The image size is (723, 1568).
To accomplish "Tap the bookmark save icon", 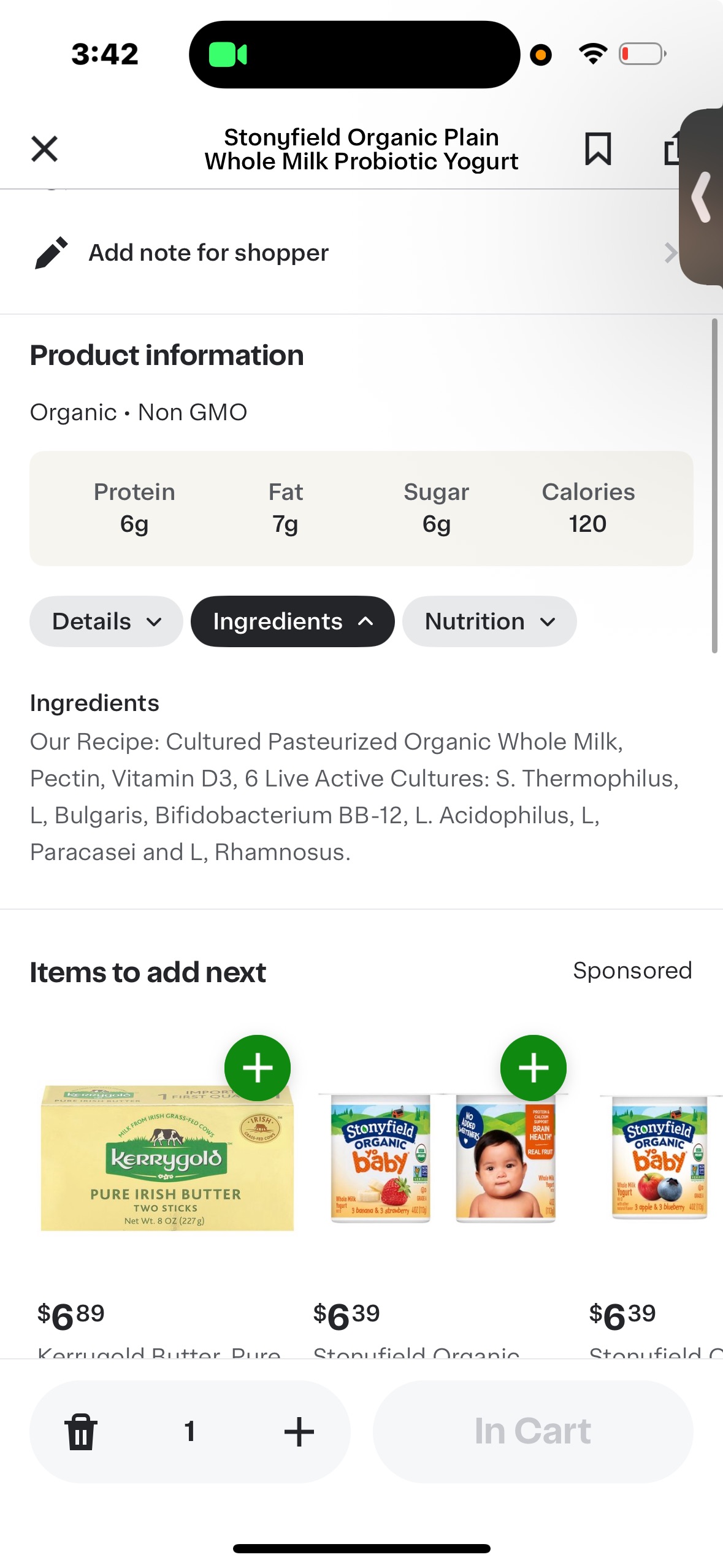I will tap(597, 149).
